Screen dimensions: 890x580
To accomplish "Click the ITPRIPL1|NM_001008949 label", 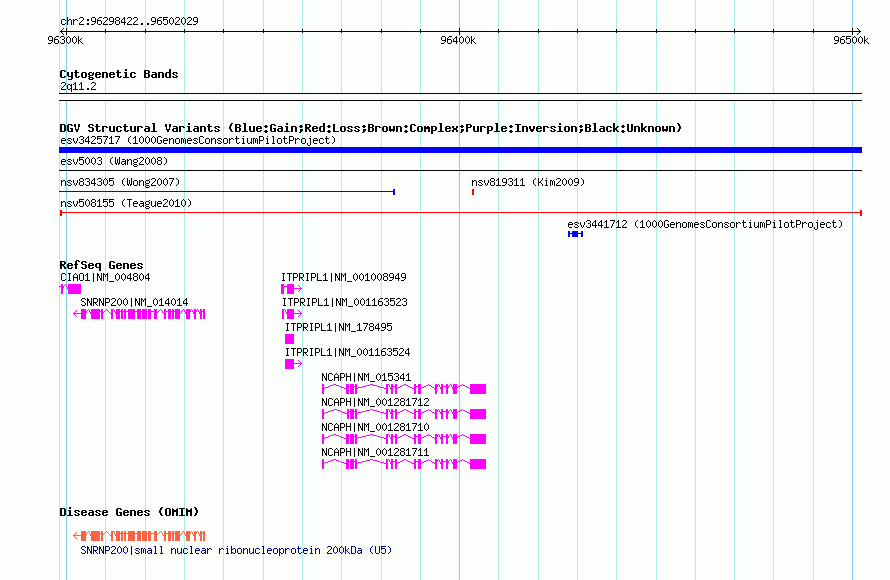I will point(344,278).
